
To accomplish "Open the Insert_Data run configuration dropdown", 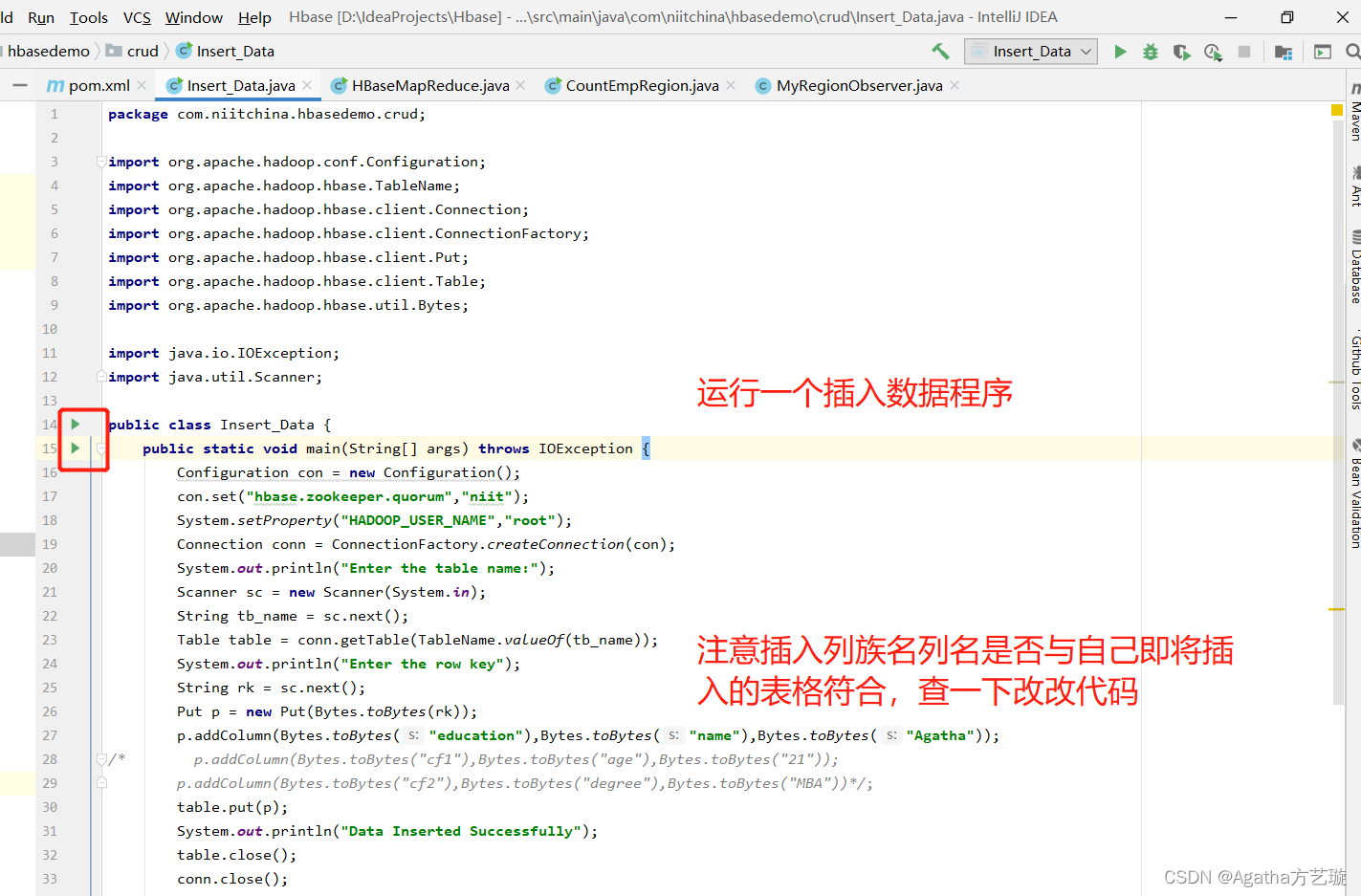I will [1031, 52].
